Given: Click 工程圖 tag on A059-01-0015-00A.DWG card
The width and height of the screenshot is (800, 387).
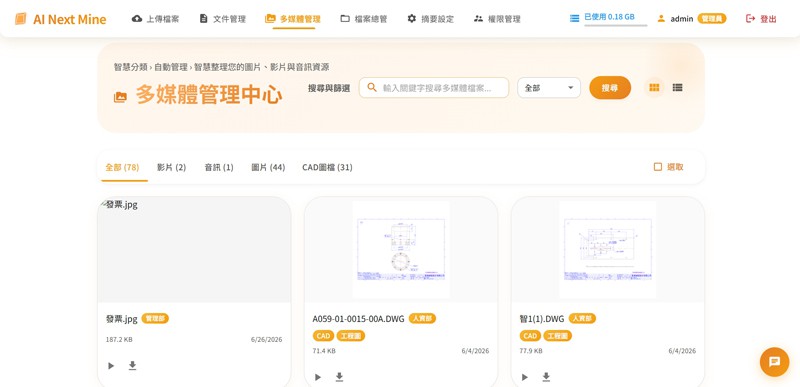Looking at the screenshot, I should 351,336.
